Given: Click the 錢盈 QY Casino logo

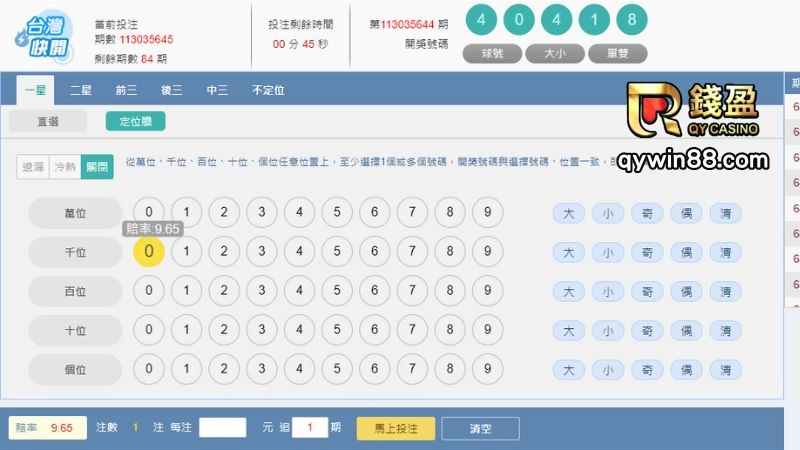Looking at the screenshot, I should (x=693, y=111).
